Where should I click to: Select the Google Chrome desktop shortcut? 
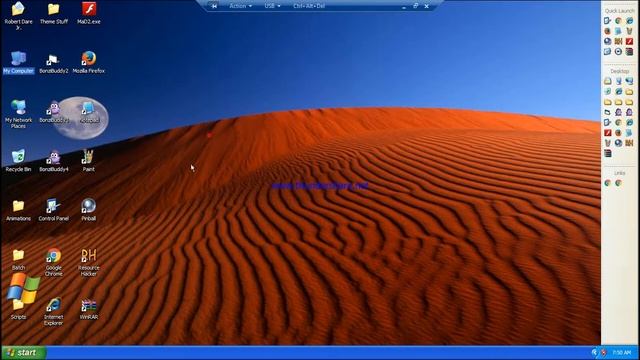53,262
